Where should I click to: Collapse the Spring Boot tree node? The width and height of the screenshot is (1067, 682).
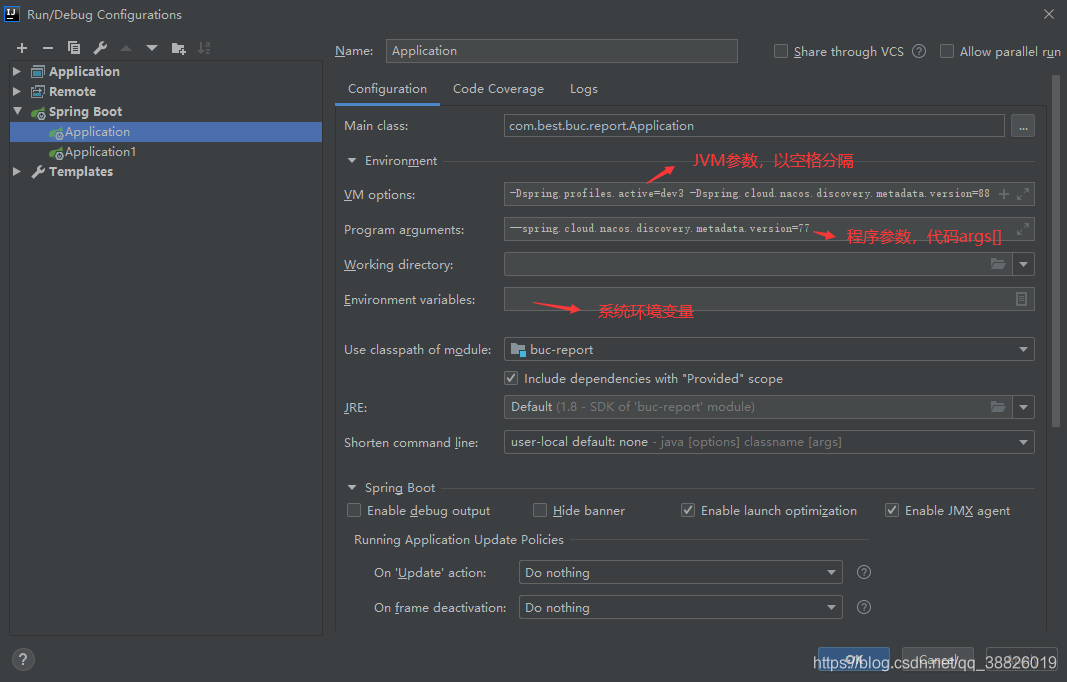[17, 111]
